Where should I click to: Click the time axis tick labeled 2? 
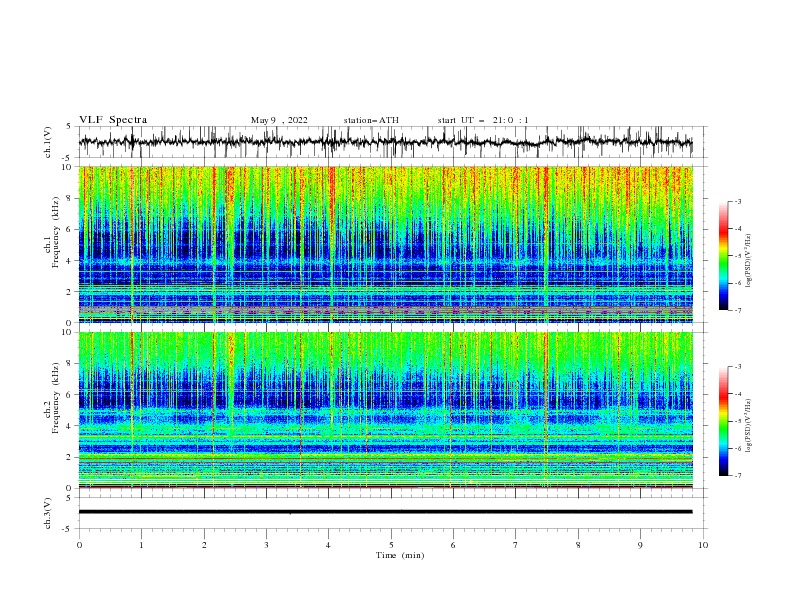pyautogui.click(x=204, y=545)
